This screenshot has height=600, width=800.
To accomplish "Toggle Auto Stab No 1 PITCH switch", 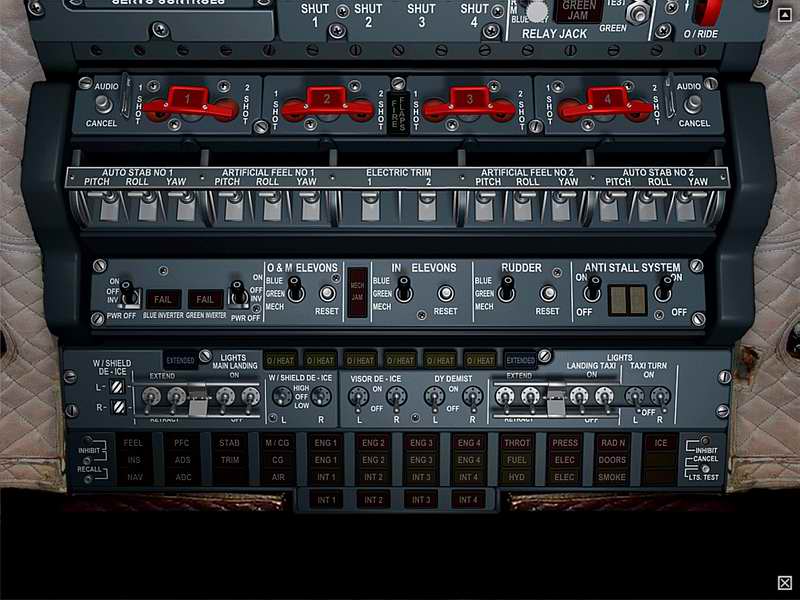I will coord(110,207).
